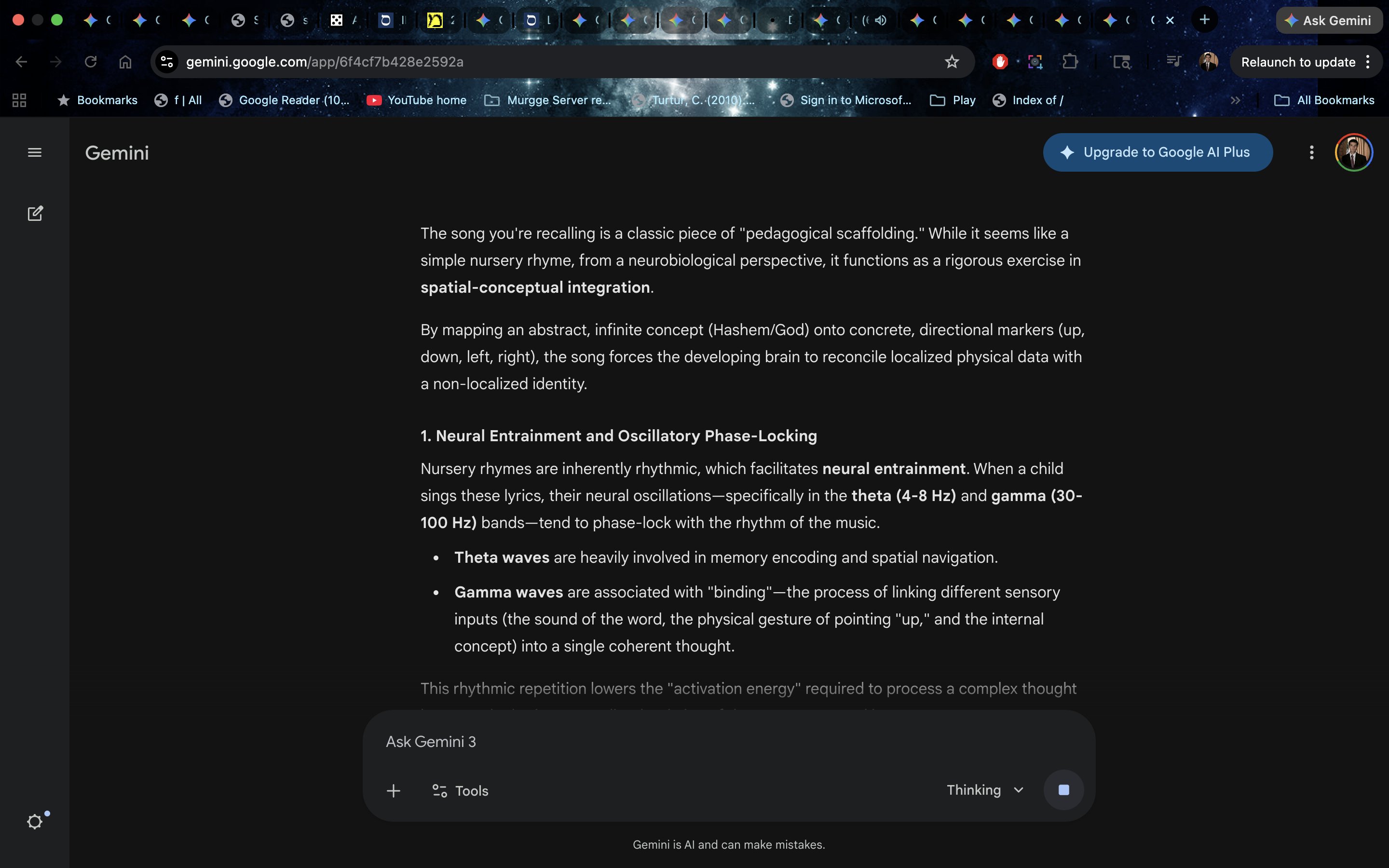The width and height of the screenshot is (1389, 868).
Task: Open Chrome extensions puzzle icon
Action: 1070,62
